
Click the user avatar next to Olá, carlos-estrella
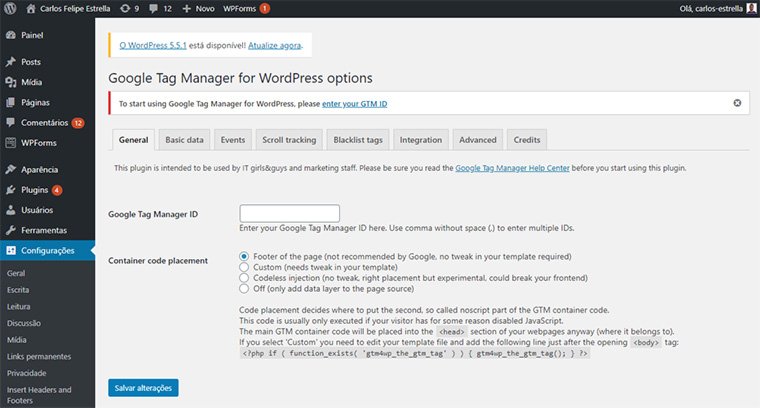tap(751, 8)
